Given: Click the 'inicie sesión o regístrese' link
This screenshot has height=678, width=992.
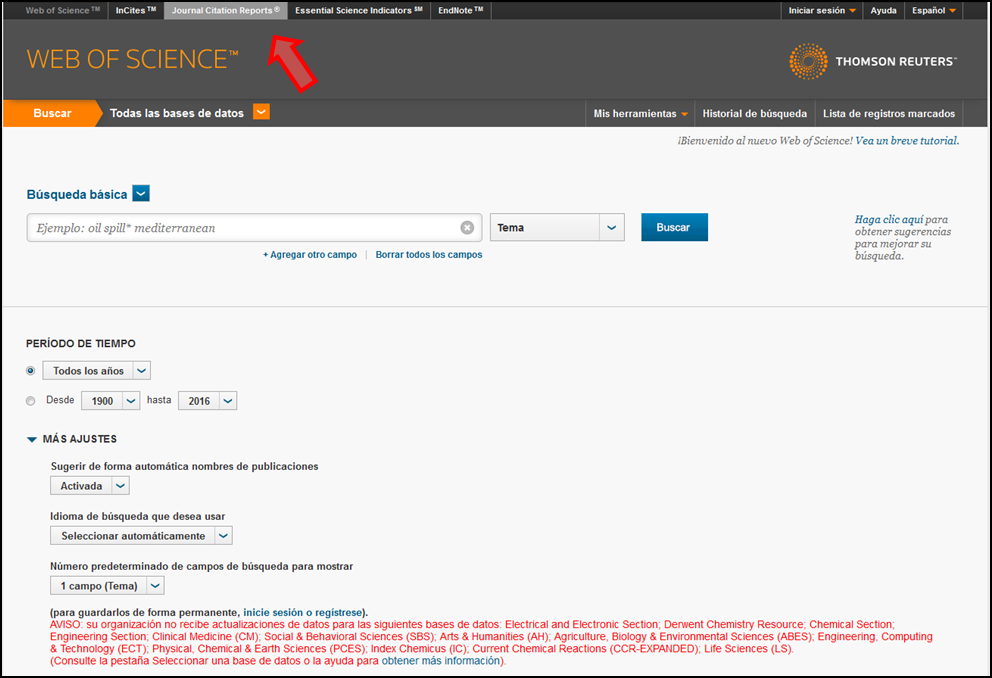Looking at the screenshot, I should click(x=303, y=612).
